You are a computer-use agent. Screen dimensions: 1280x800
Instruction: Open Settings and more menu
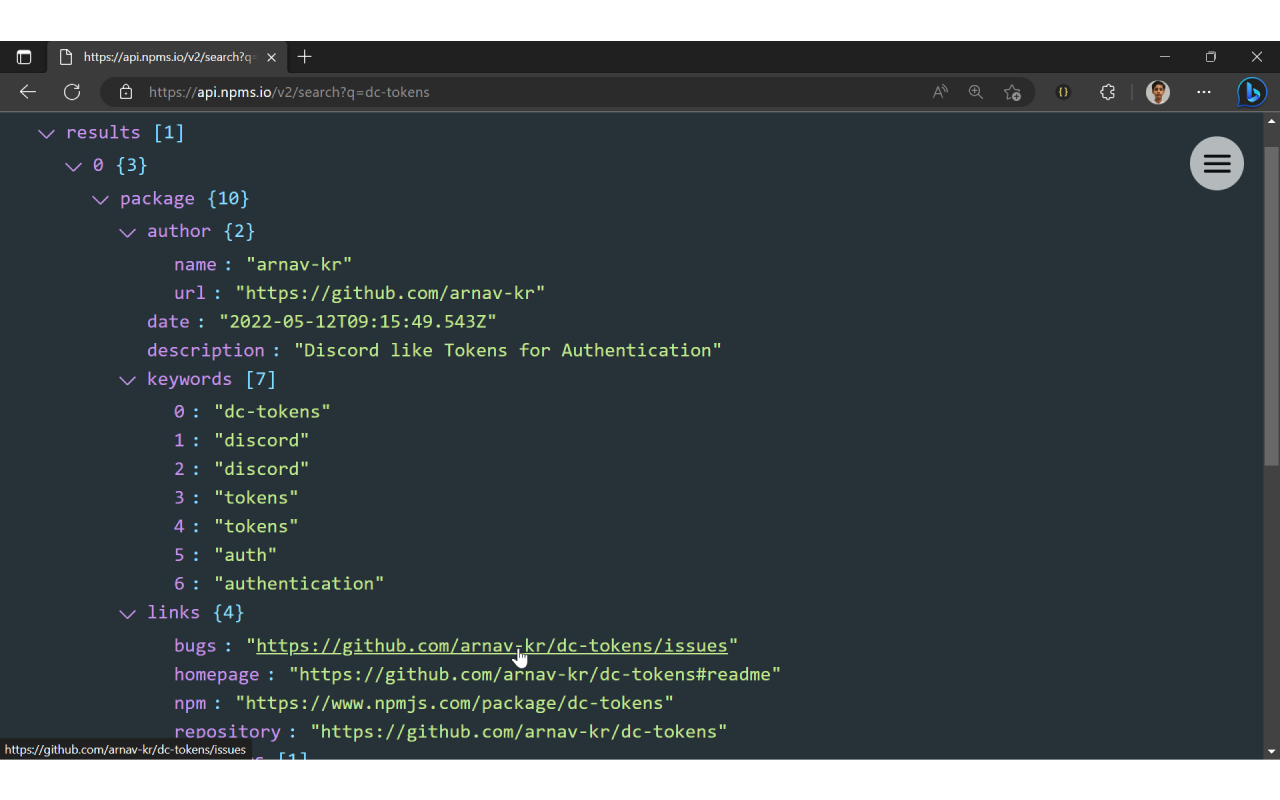coord(1204,92)
